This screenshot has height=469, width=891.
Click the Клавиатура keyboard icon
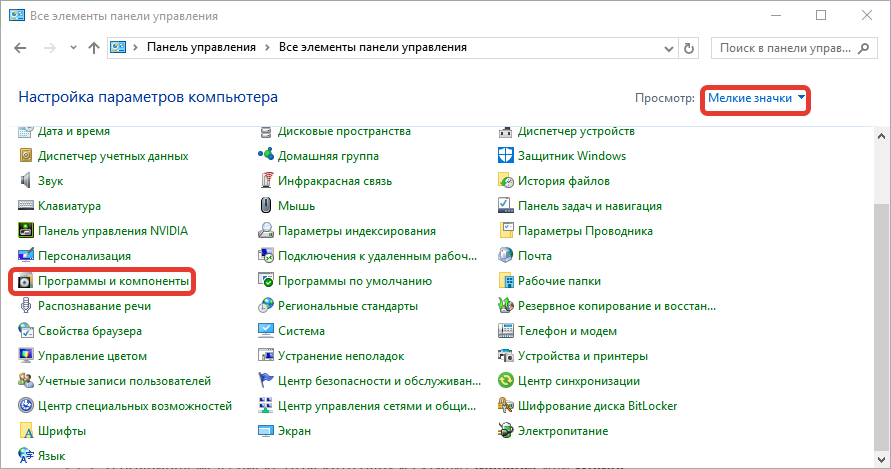click(26, 206)
